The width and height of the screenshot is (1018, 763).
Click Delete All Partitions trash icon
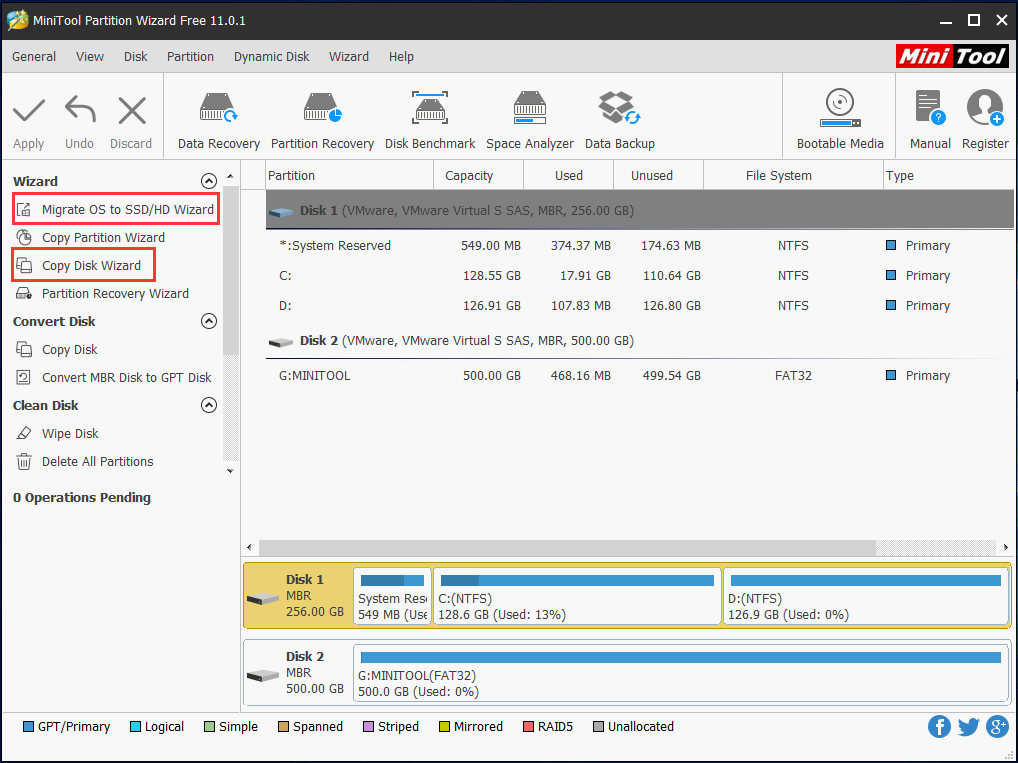coord(24,461)
